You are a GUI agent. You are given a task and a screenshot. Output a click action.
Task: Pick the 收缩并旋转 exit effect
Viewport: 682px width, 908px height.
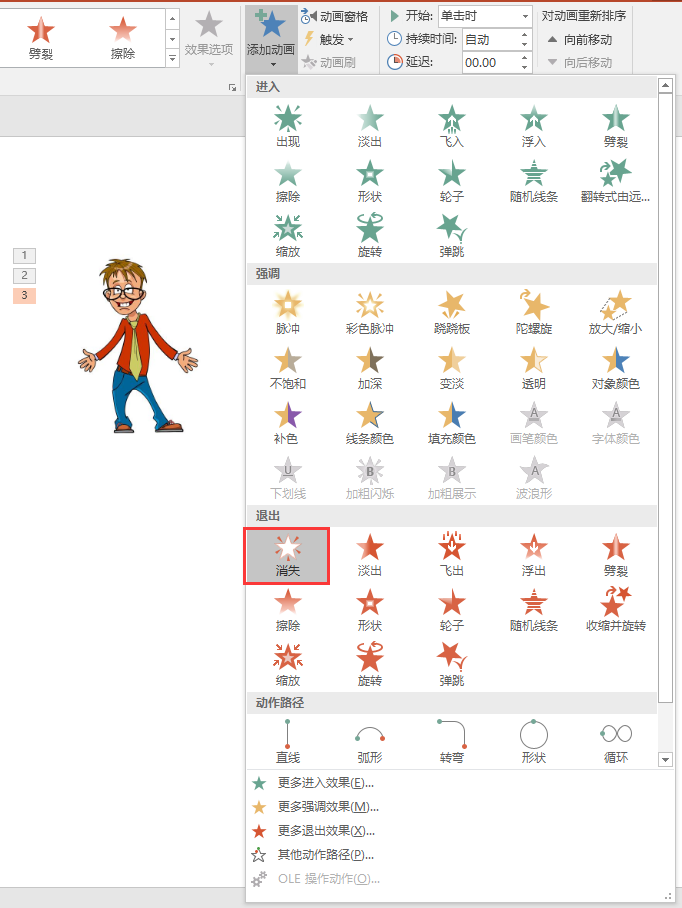(x=615, y=610)
